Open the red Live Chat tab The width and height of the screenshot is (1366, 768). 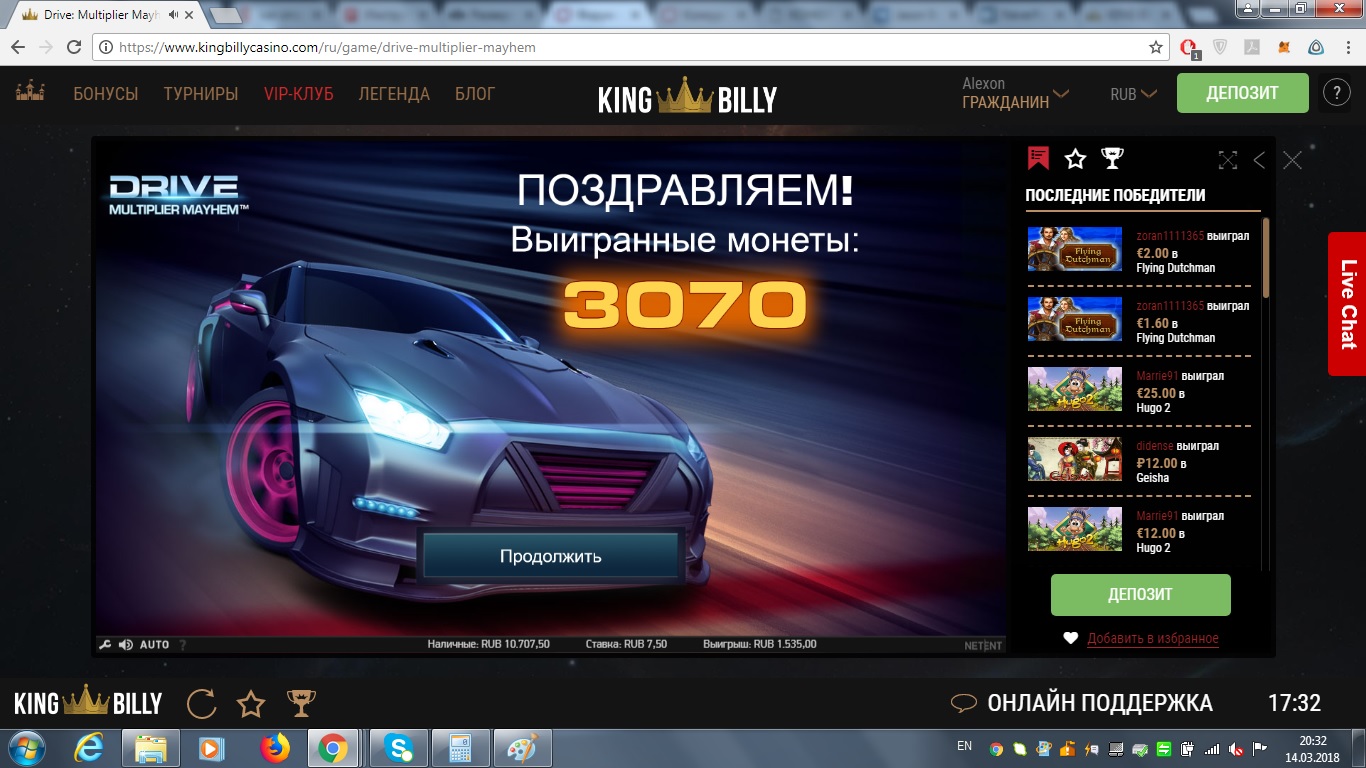coord(1347,304)
